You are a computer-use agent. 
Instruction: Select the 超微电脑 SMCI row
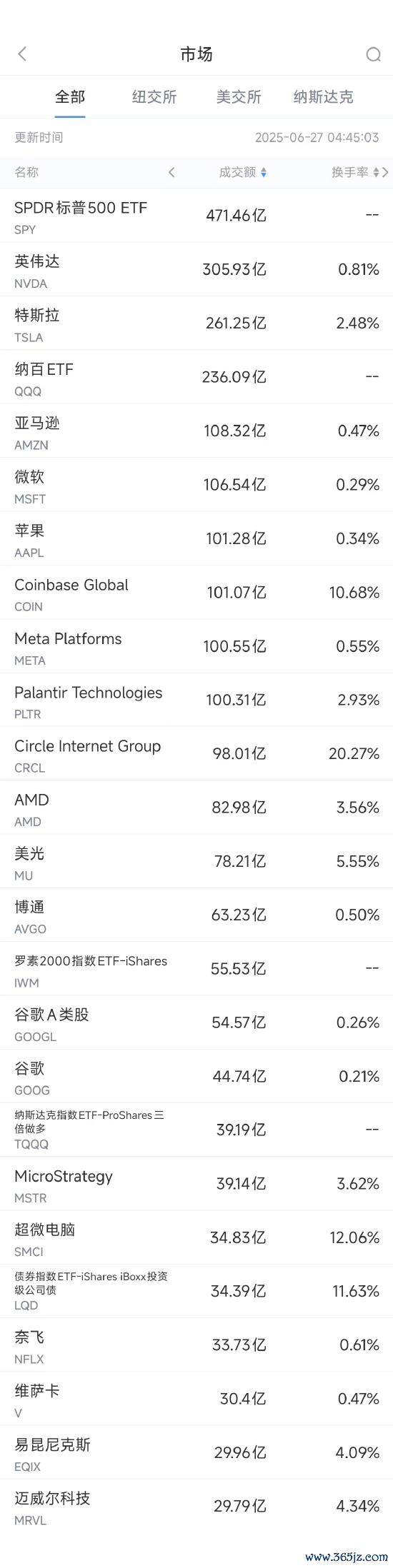pos(196,1237)
